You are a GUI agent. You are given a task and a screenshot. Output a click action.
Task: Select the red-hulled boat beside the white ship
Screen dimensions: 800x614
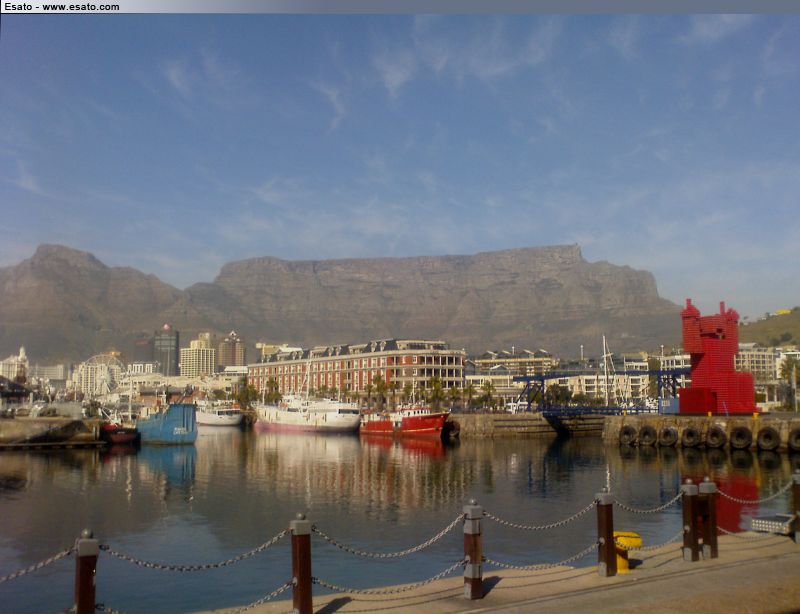click(x=404, y=422)
